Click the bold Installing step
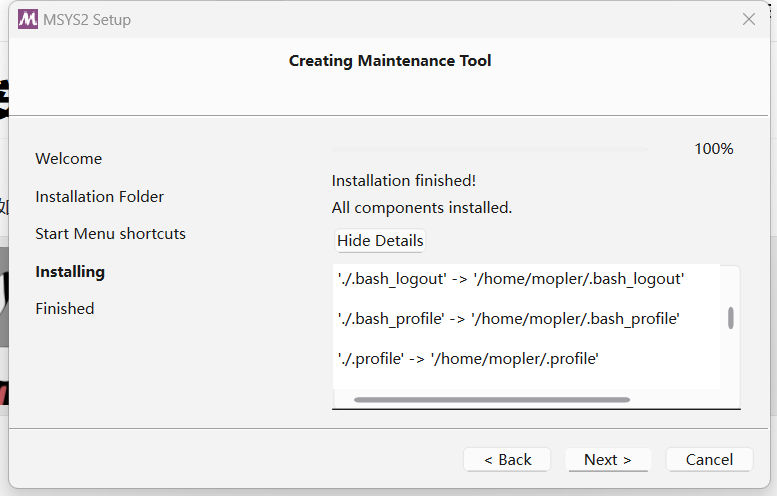Image resolution: width=777 pixels, height=496 pixels. coord(70,272)
